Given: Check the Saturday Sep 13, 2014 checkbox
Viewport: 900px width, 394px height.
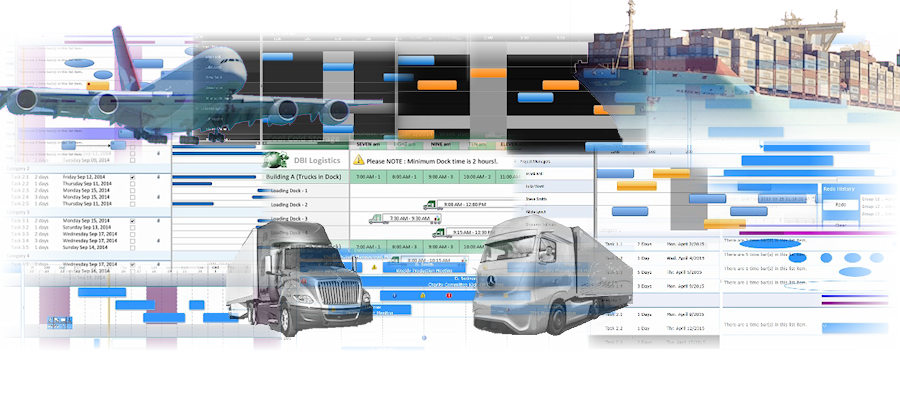Looking at the screenshot, I should (133, 227).
